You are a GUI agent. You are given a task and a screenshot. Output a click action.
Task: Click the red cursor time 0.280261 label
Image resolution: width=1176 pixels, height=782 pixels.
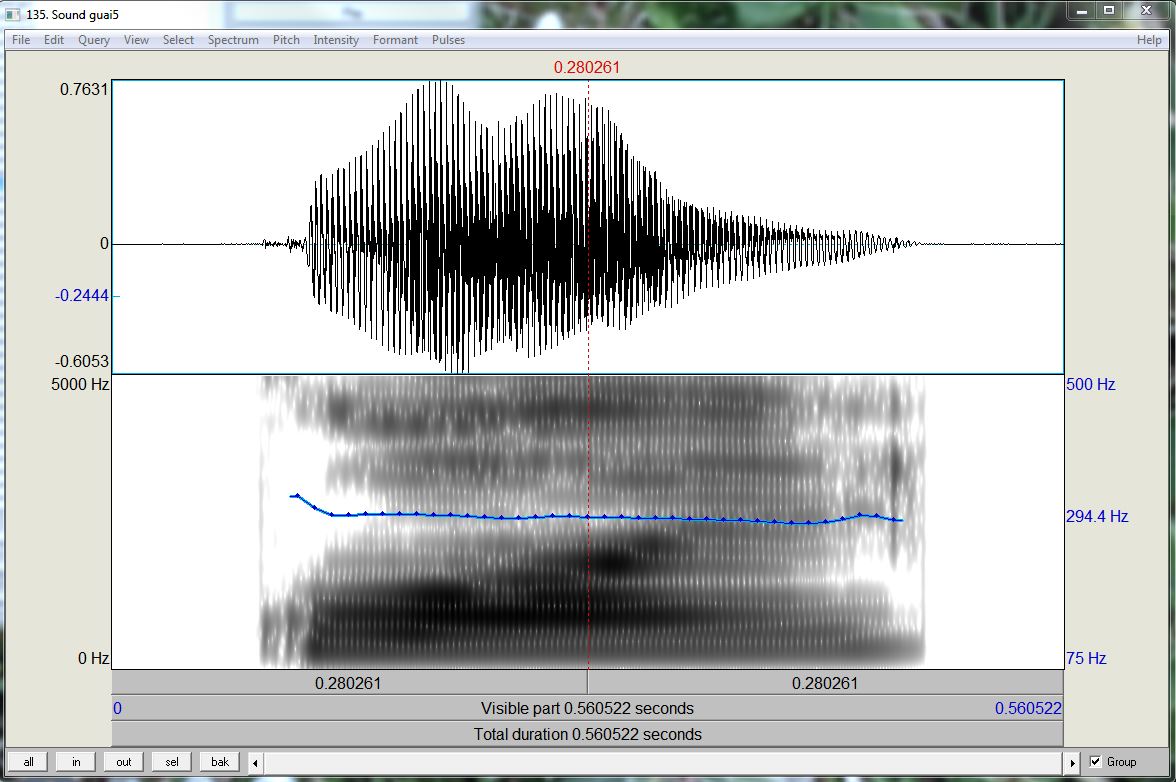(586, 67)
